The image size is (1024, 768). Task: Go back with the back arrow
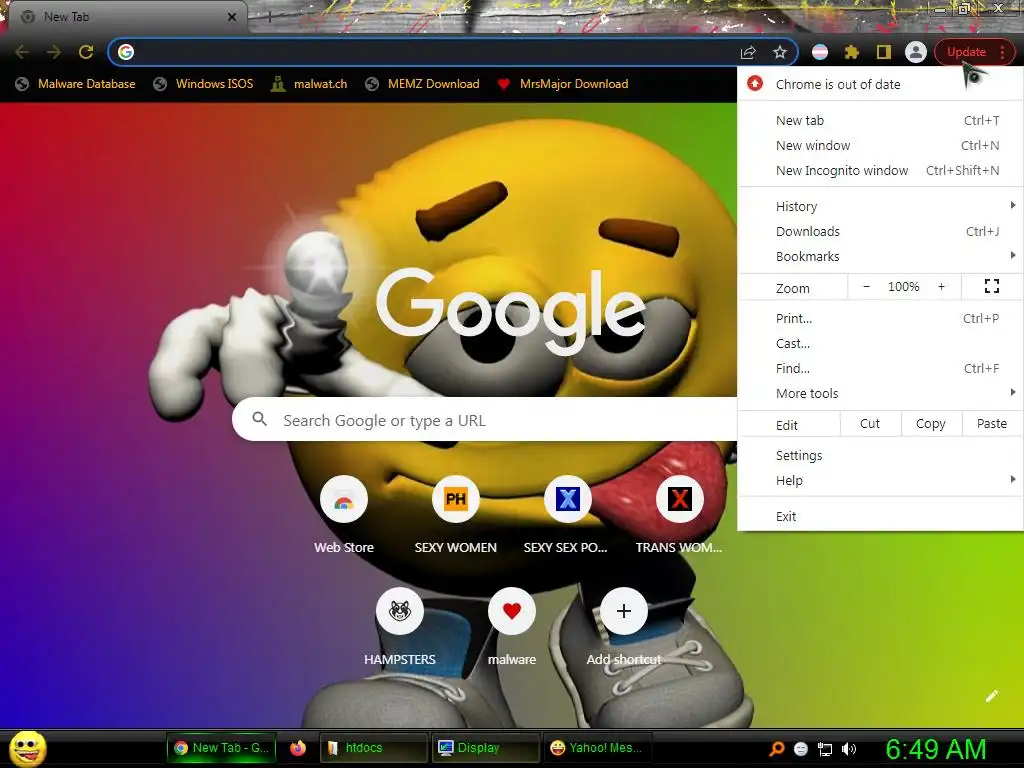[x=22, y=52]
